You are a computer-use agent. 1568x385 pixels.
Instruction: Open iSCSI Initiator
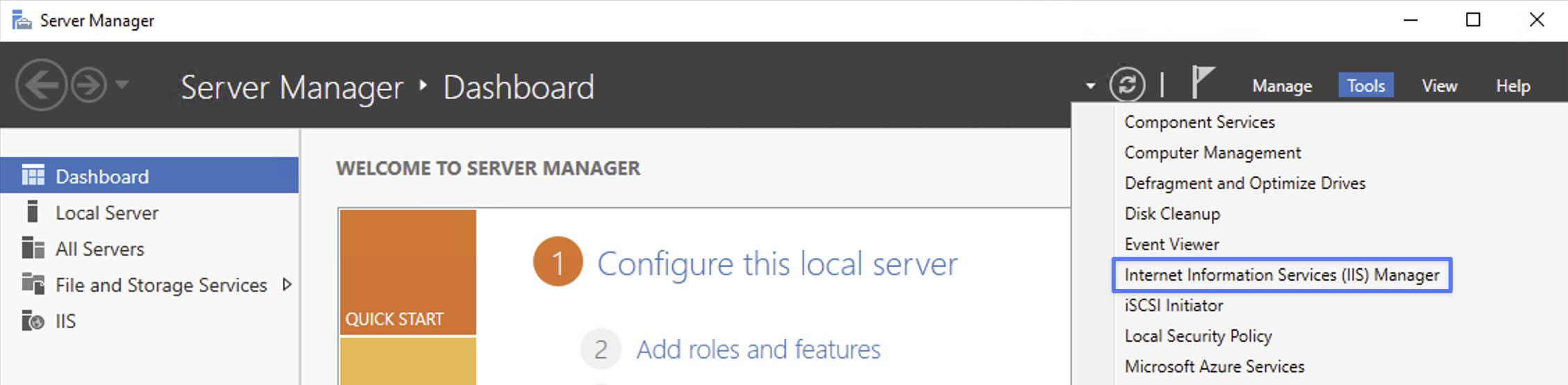point(1174,306)
